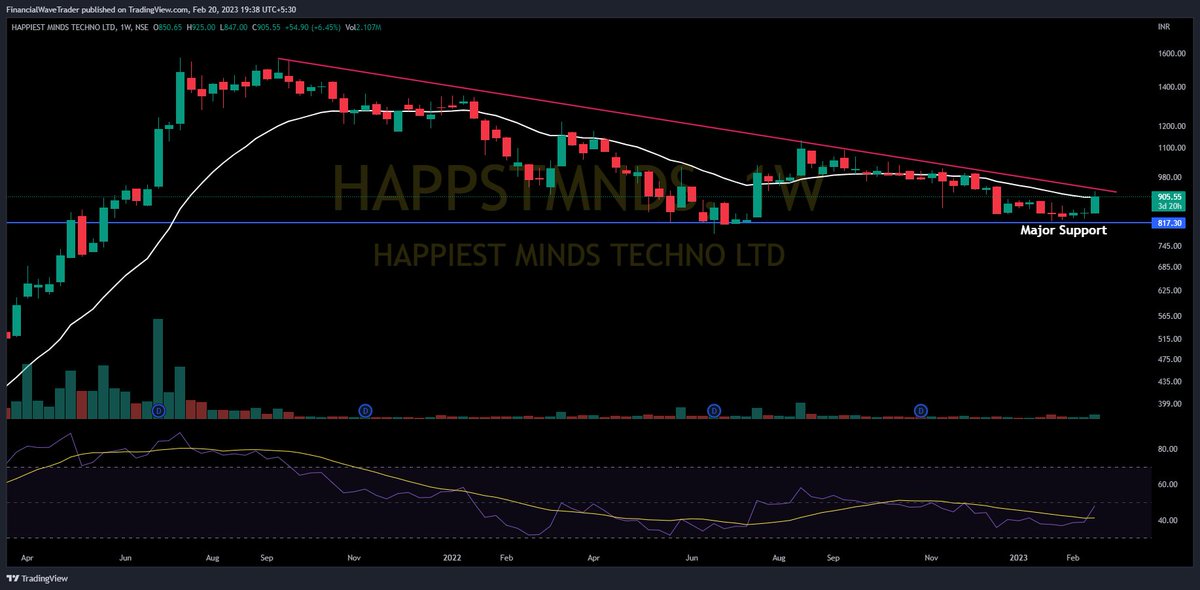Click the 1600.00 price axis label
1200x590 pixels.
(x=1170, y=54)
